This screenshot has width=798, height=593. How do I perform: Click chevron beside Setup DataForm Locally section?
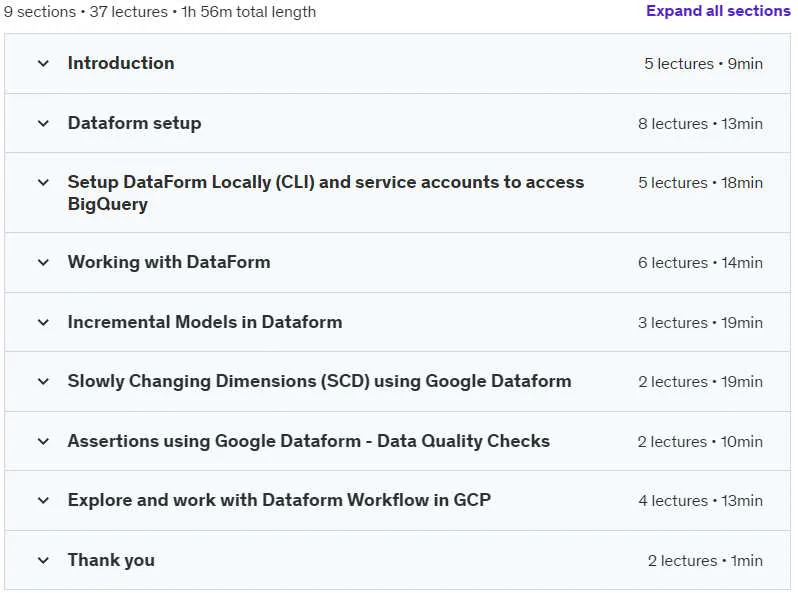click(43, 182)
